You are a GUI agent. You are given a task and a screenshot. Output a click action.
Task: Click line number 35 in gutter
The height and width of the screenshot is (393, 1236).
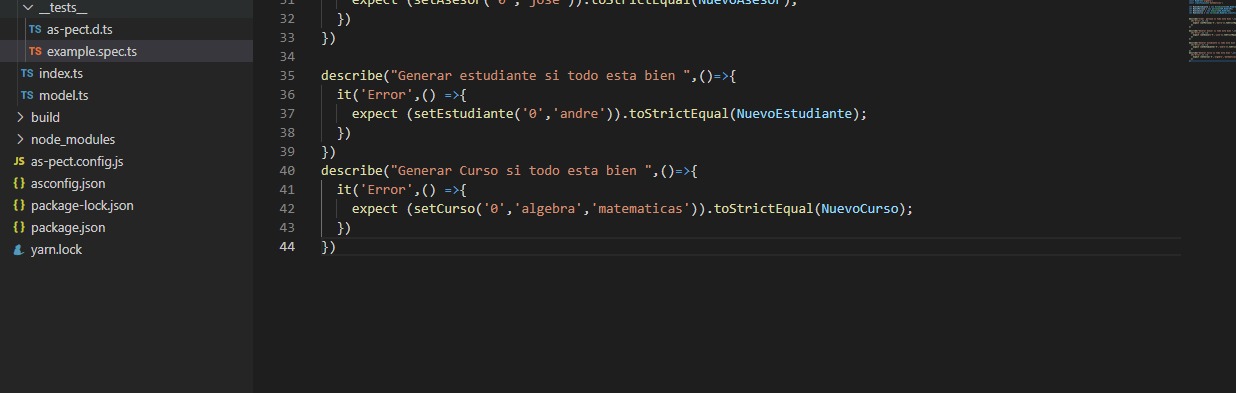[287, 75]
